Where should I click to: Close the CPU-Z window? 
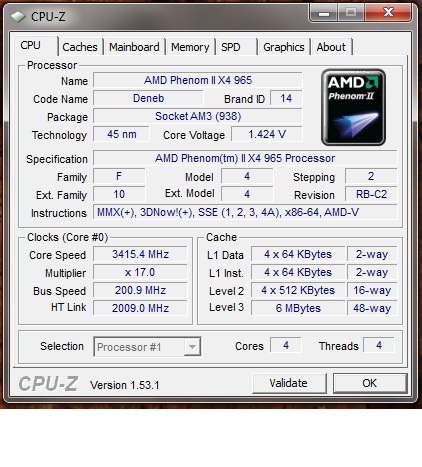pos(388,13)
